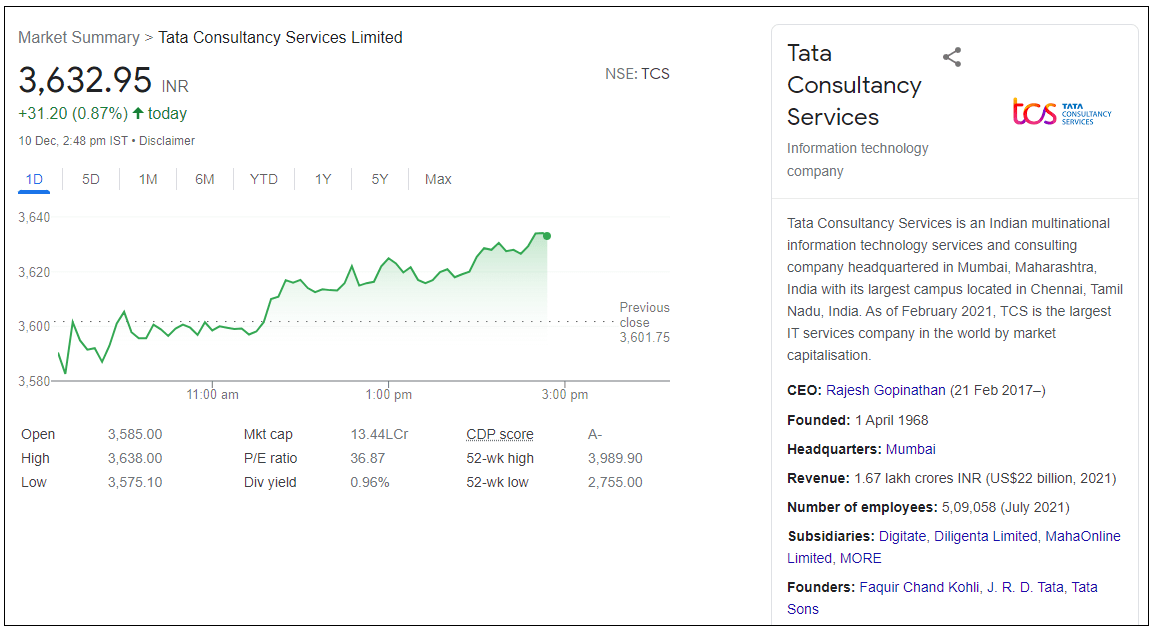This screenshot has height=629, width=1153.
Task: Select the 1D chart range tab
Action: [x=35, y=180]
